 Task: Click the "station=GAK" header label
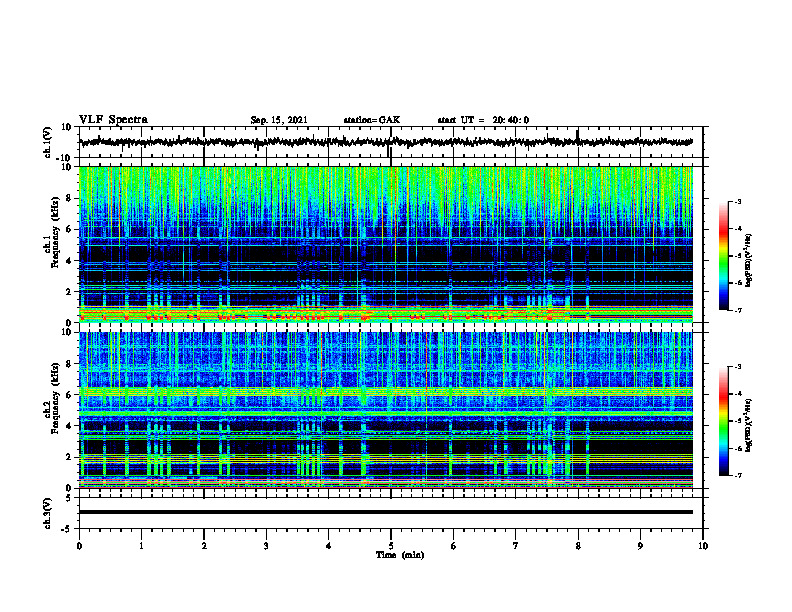point(372,120)
